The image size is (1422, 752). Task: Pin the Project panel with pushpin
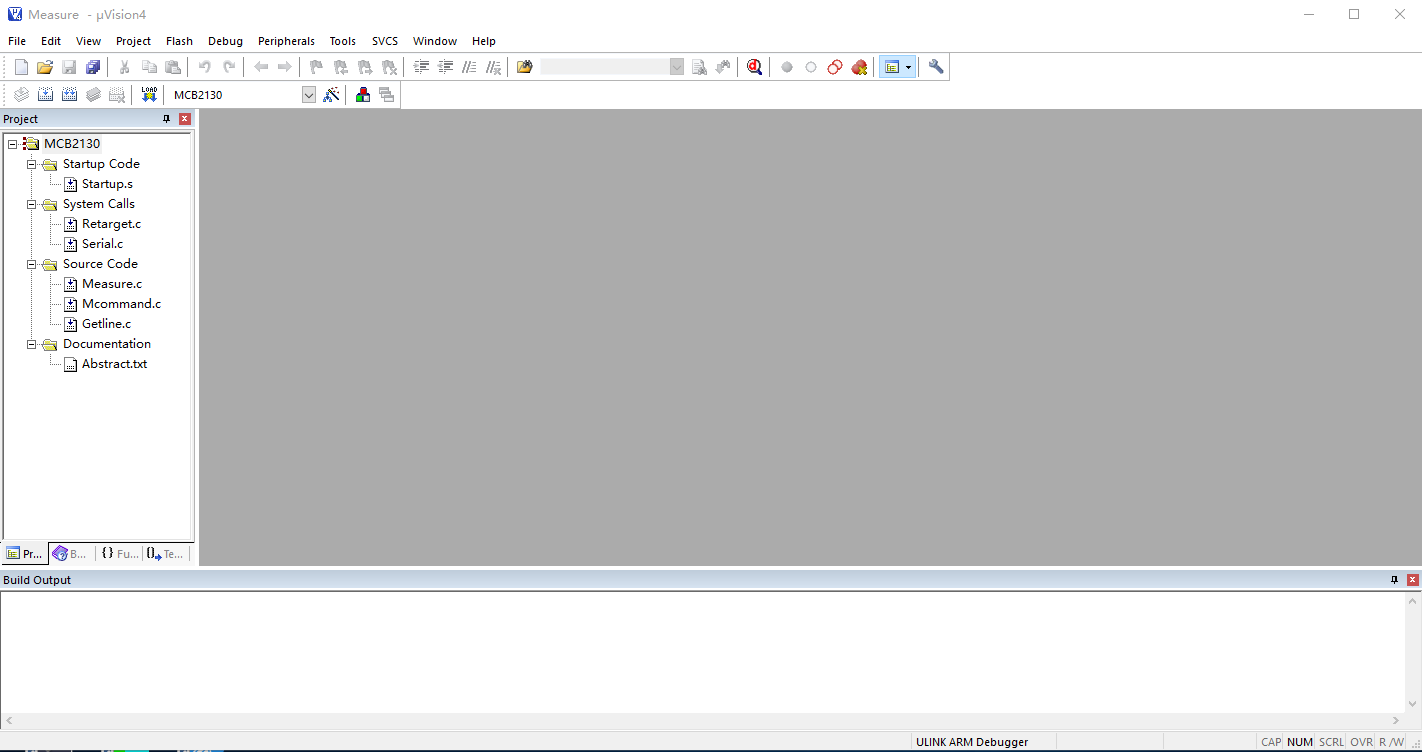pyautogui.click(x=167, y=119)
